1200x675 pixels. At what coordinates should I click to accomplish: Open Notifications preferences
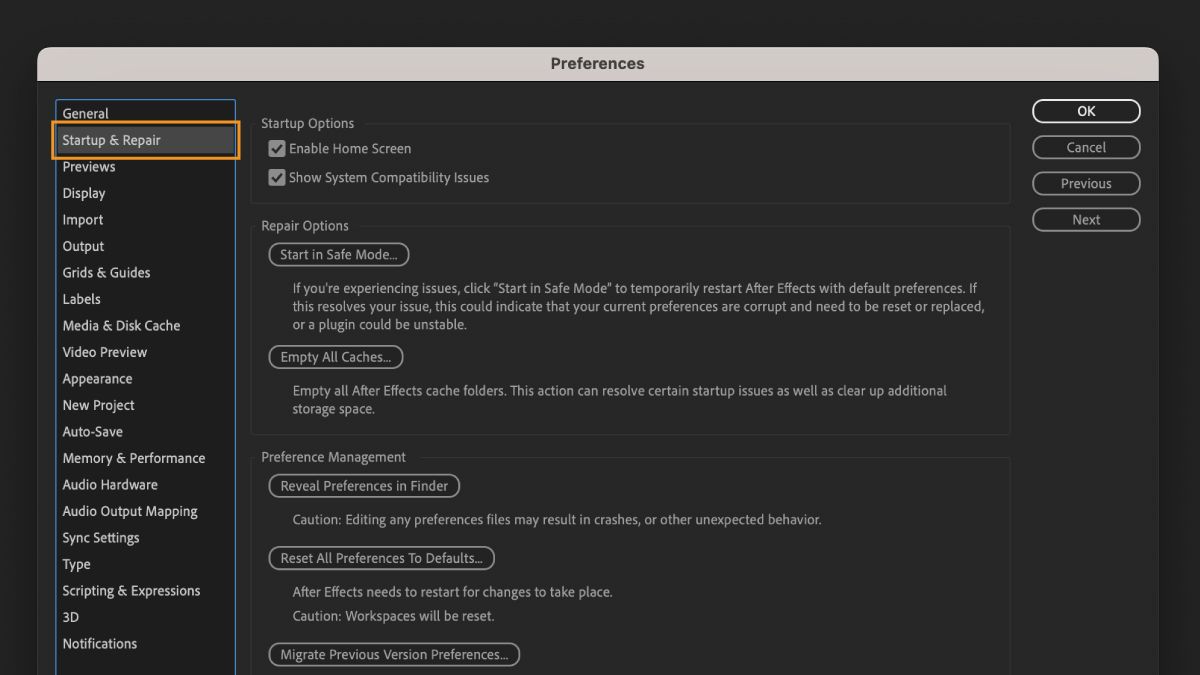coord(100,643)
